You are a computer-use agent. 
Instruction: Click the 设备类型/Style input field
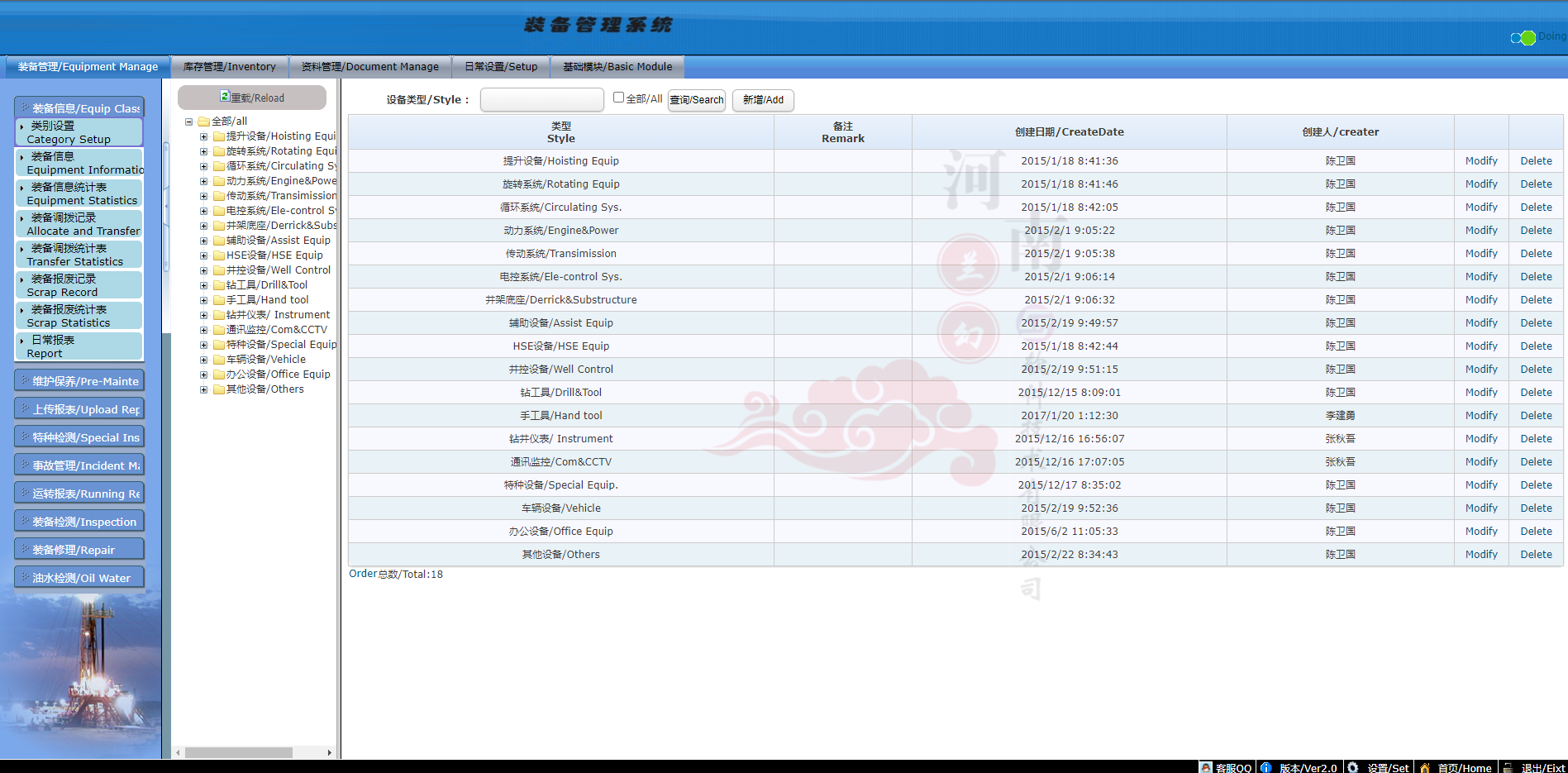coord(541,100)
